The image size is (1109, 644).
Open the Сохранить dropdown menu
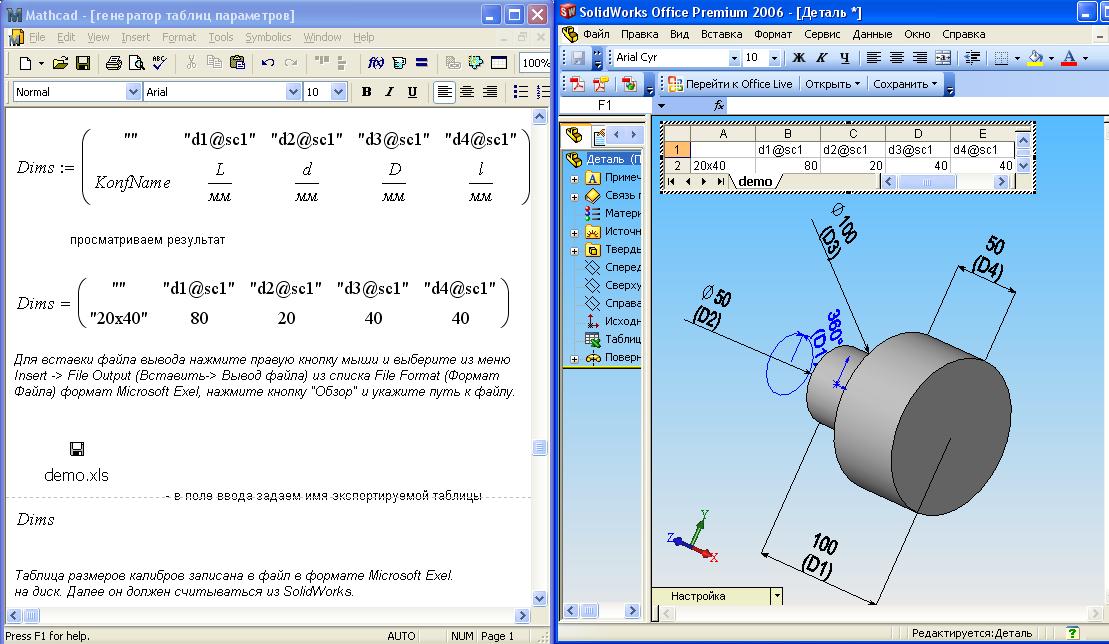click(905, 84)
